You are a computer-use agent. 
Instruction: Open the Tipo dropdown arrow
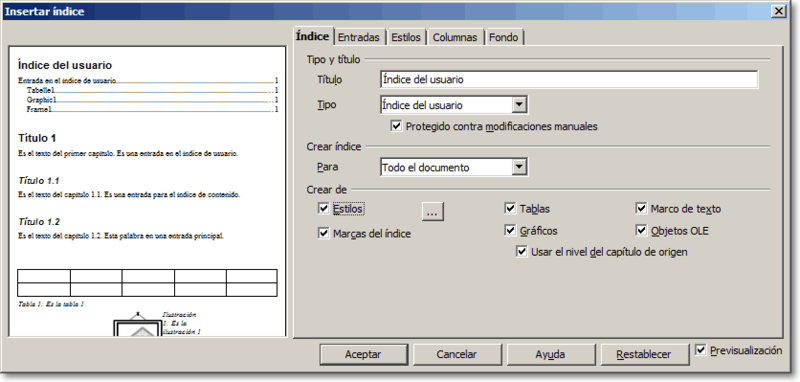point(519,105)
